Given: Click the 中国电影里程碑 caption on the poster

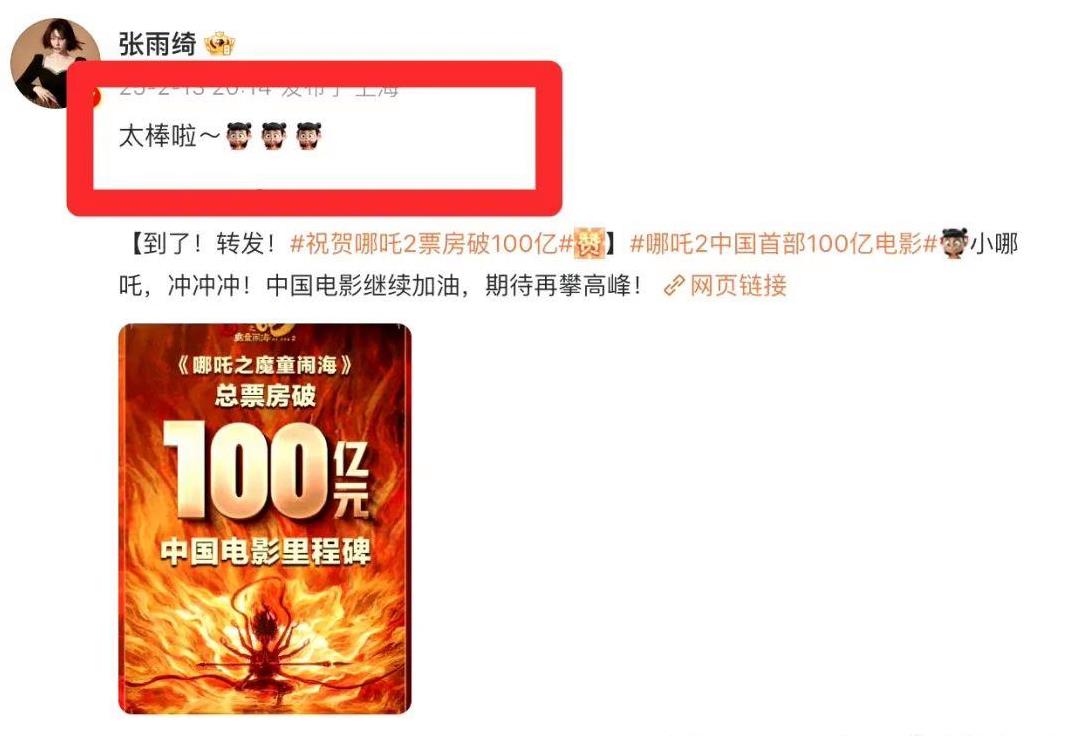Looking at the screenshot, I should (x=266, y=551).
